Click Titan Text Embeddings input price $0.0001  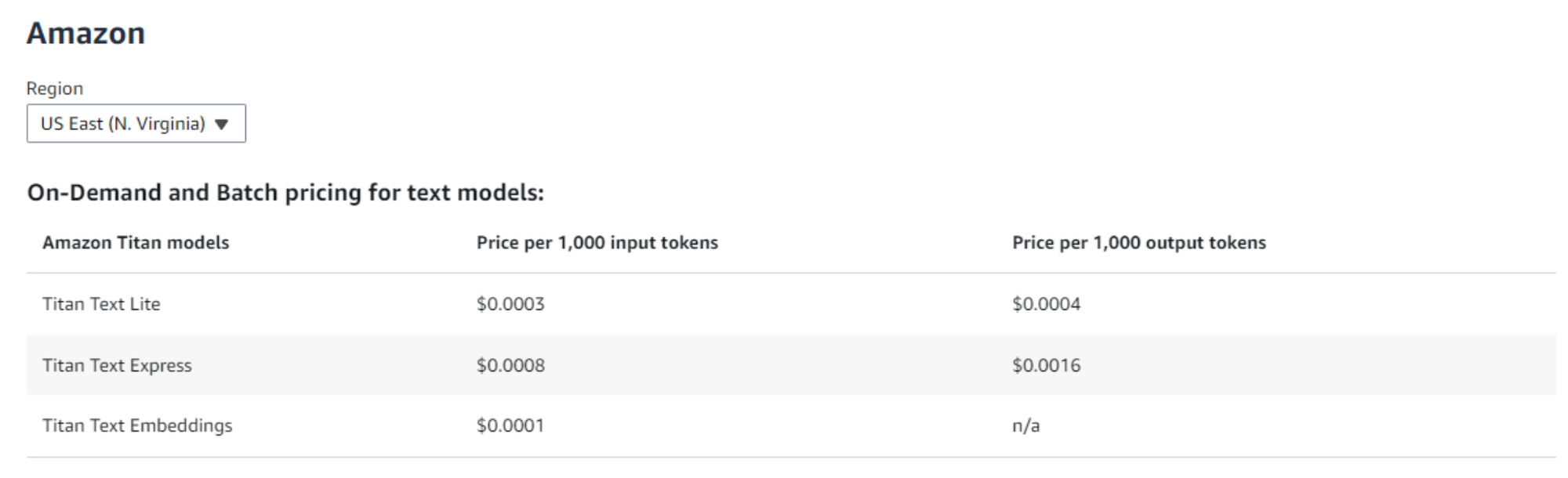click(510, 425)
